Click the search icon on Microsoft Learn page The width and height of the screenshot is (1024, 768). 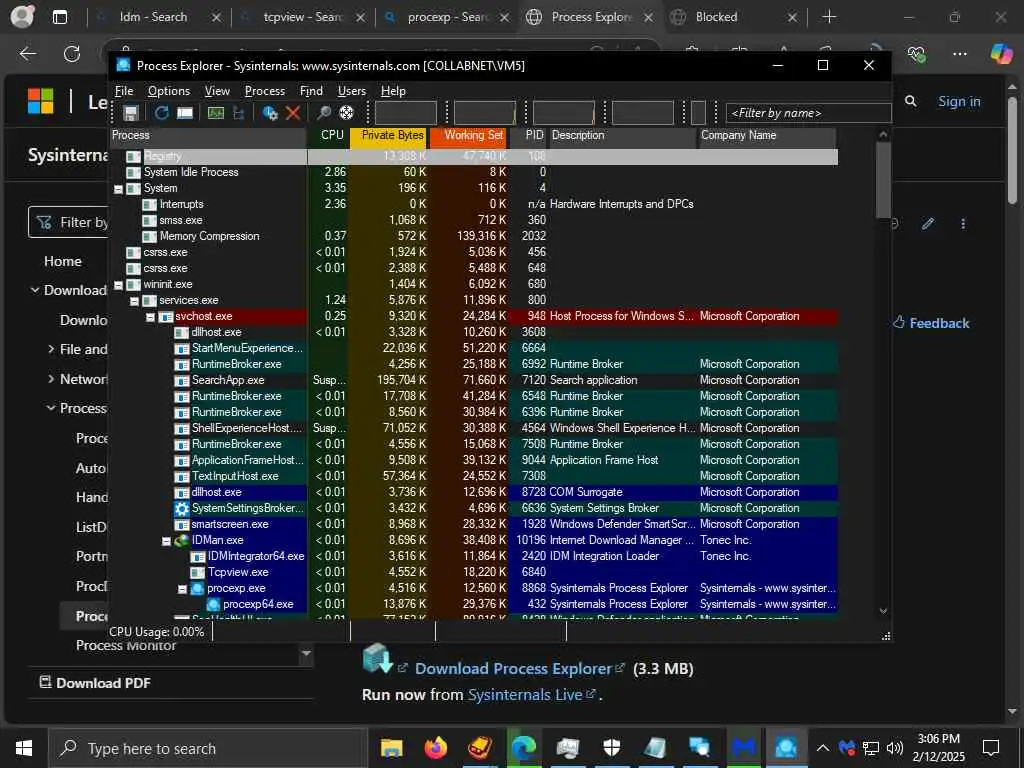pos(911,101)
